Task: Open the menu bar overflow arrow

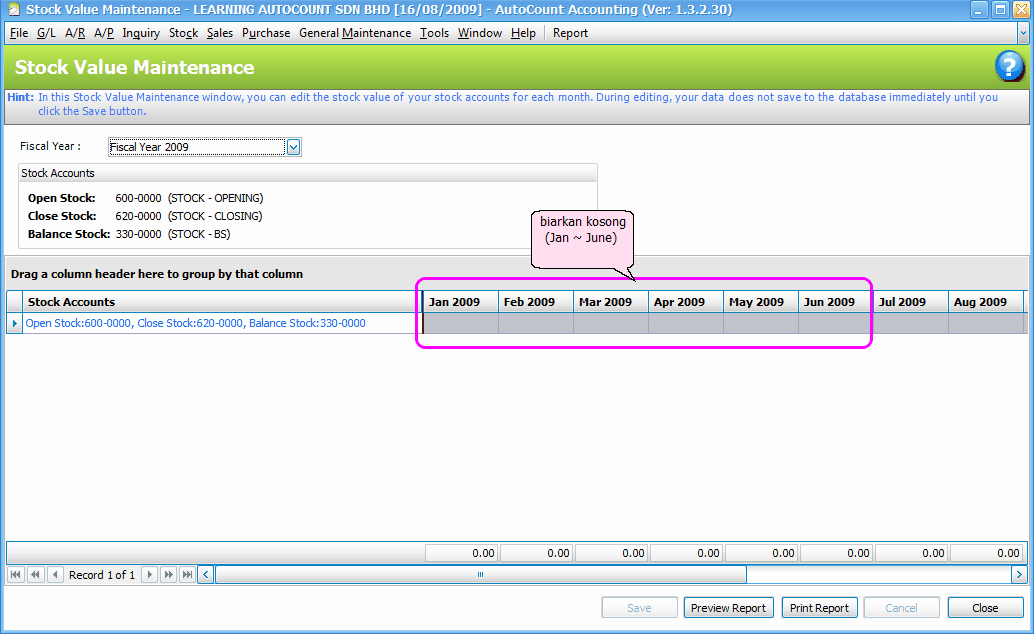Action: [x=1022, y=33]
